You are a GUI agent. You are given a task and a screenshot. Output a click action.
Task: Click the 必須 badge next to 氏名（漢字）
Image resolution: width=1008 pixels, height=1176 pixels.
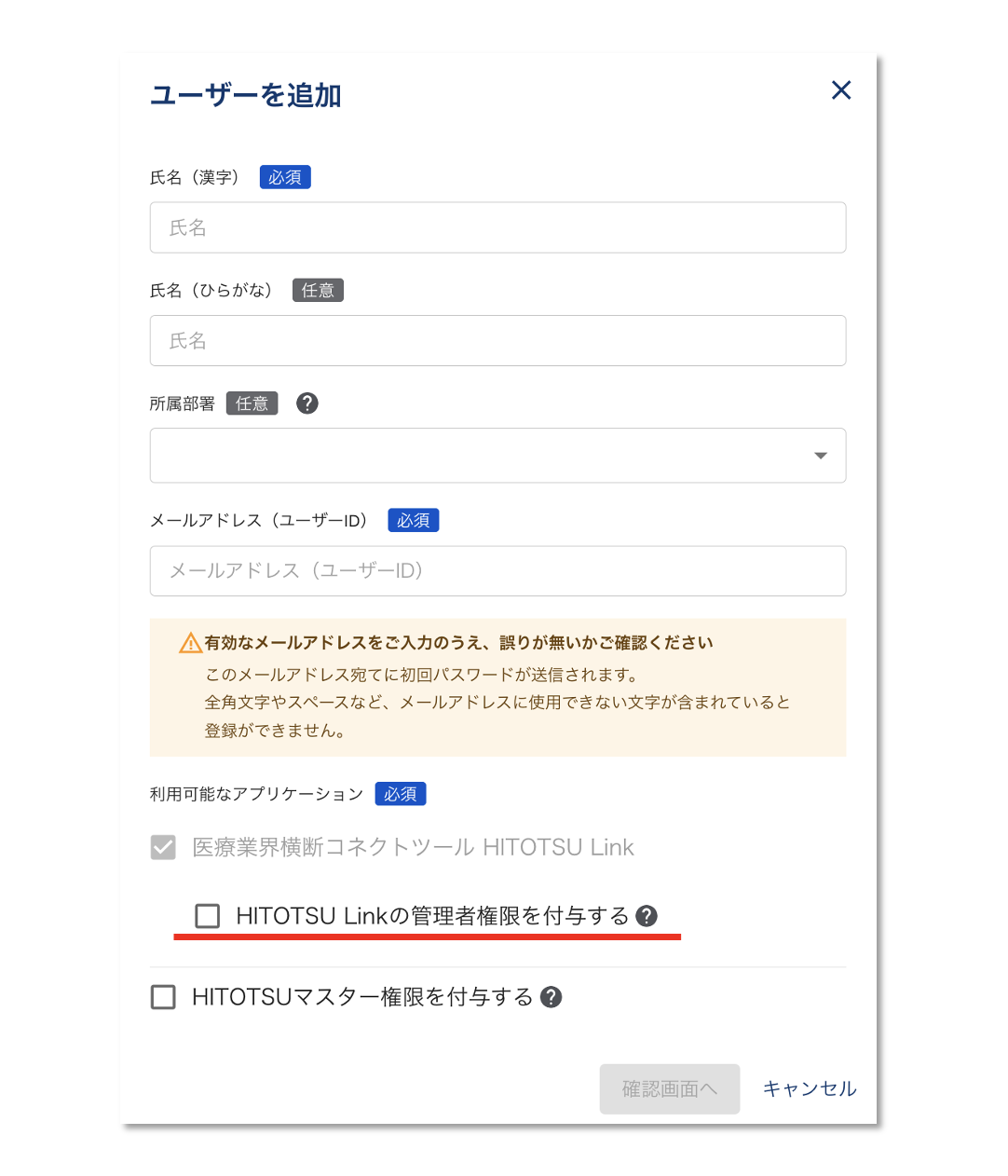coord(285,177)
